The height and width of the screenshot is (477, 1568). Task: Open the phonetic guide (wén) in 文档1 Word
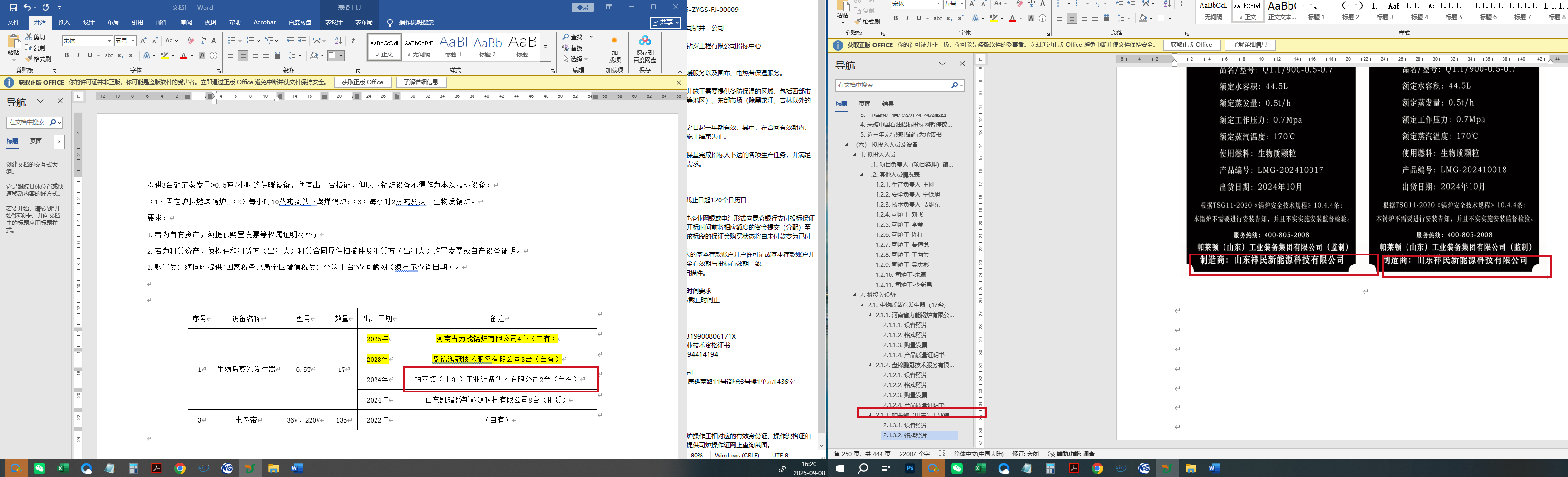coord(202,41)
